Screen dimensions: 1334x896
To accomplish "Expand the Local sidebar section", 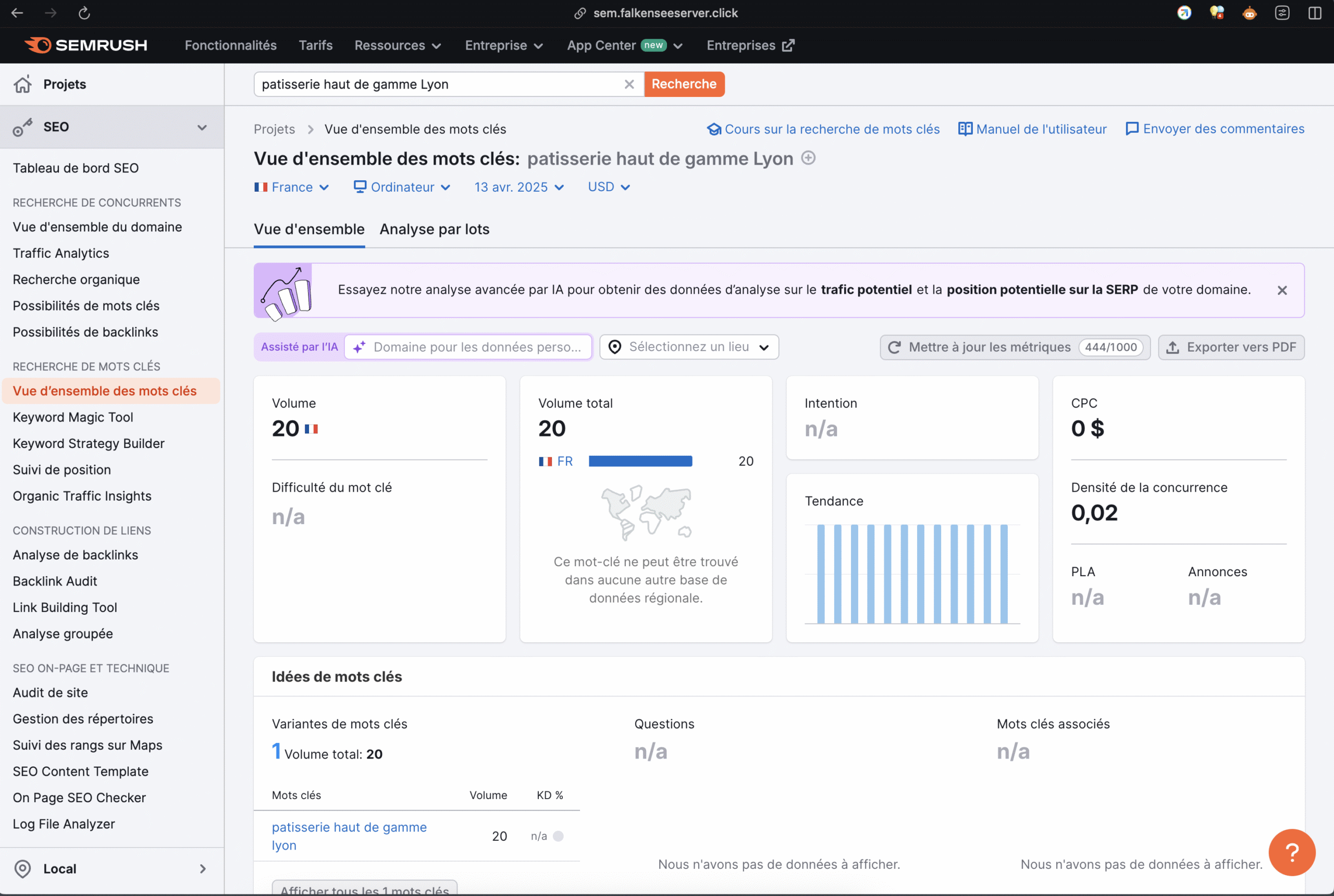I will tap(202, 868).
